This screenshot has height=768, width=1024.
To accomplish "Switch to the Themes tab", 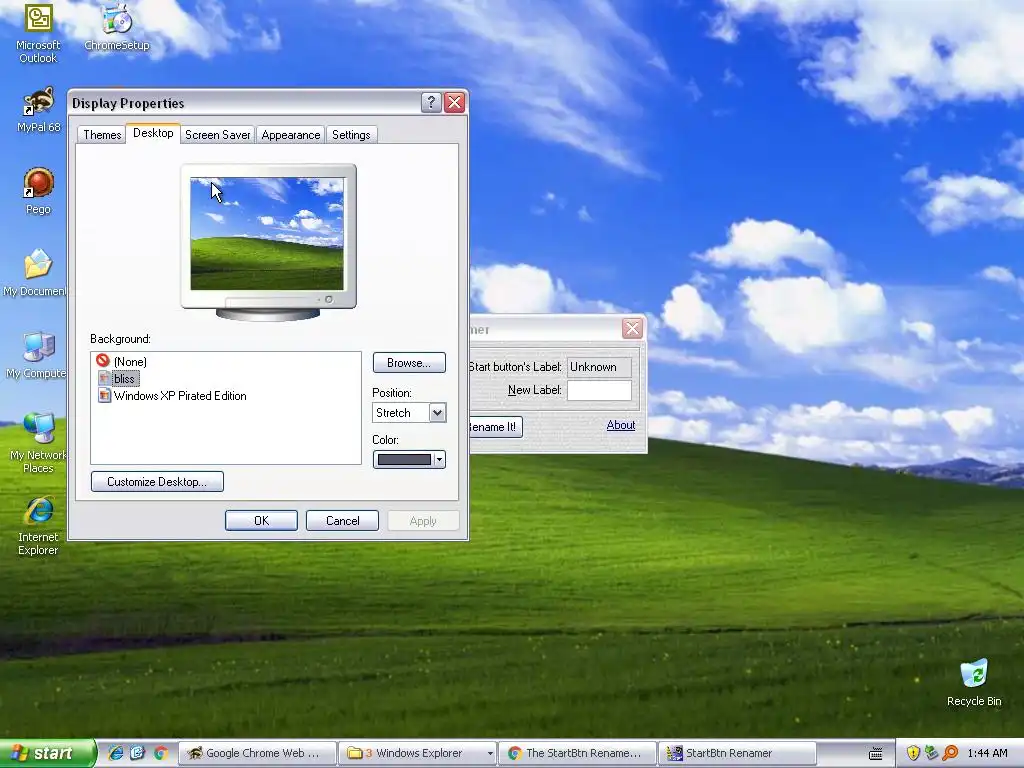I will point(102,135).
